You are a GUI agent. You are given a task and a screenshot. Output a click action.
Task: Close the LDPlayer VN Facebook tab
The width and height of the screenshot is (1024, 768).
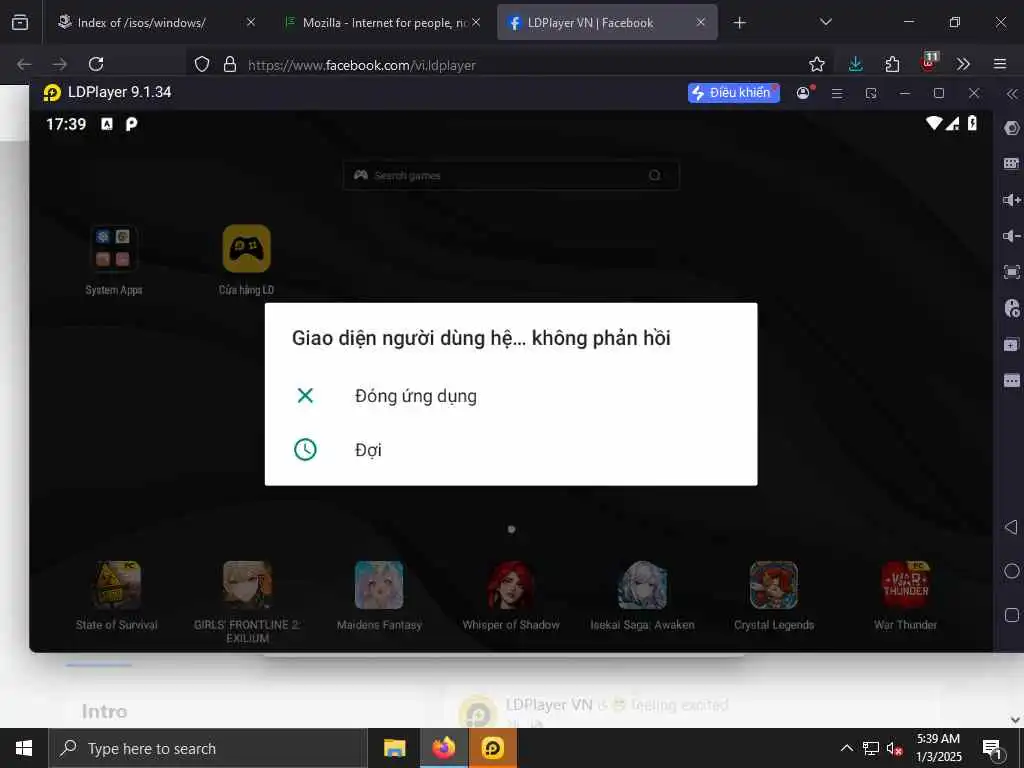point(701,22)
